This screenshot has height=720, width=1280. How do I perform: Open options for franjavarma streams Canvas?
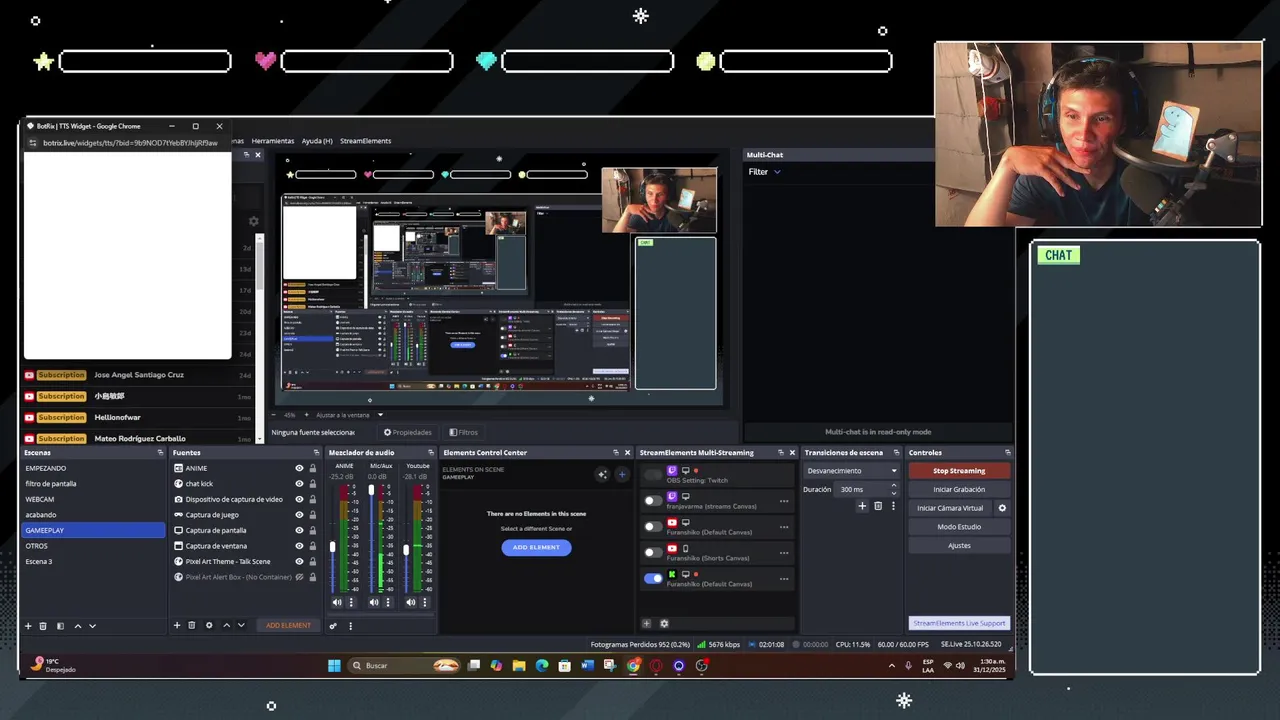[x=784, y=501]
